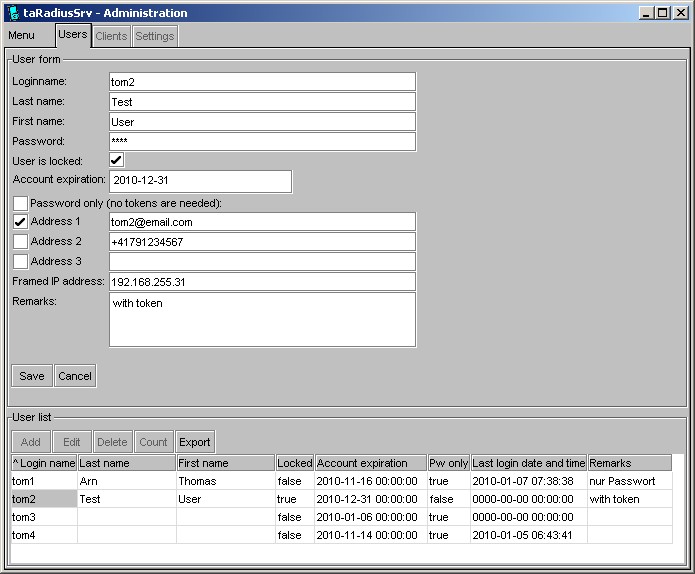Screen dimensions: 695x574
Task: Sort by the Login name column header
Action: (x=43, y=463)
